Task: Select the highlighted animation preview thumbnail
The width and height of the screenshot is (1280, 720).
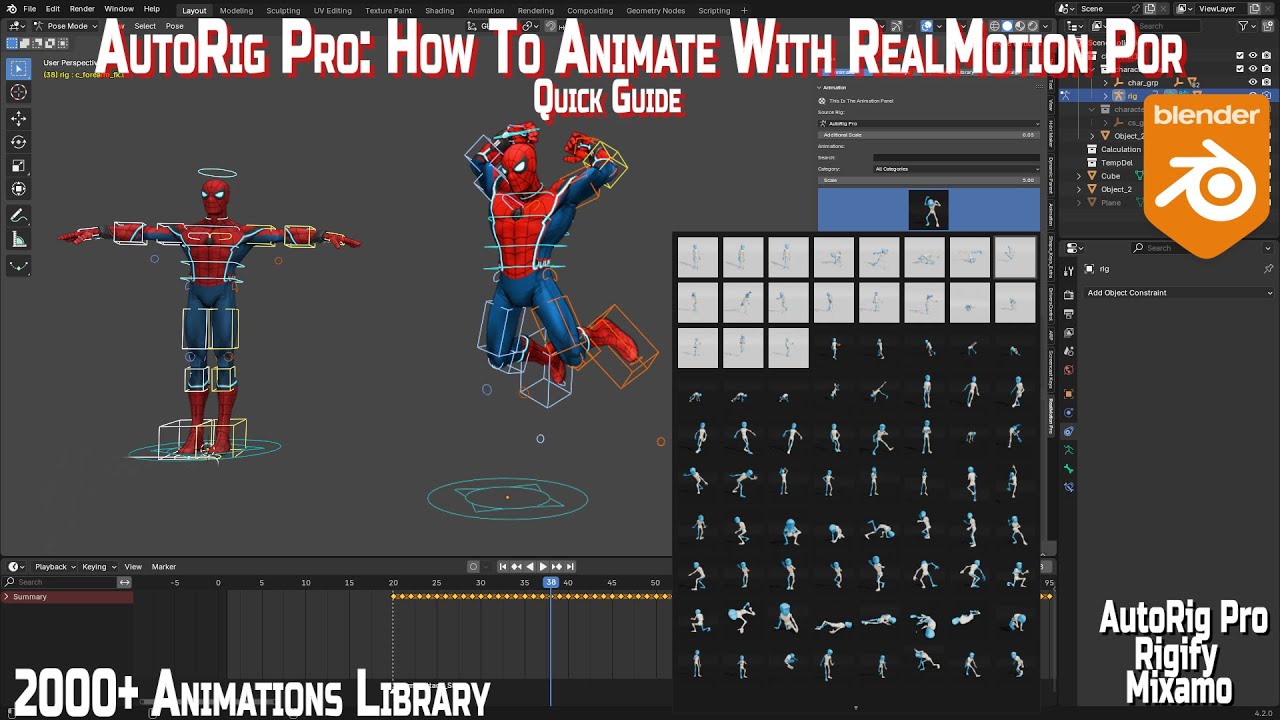Action: point(929,210)
